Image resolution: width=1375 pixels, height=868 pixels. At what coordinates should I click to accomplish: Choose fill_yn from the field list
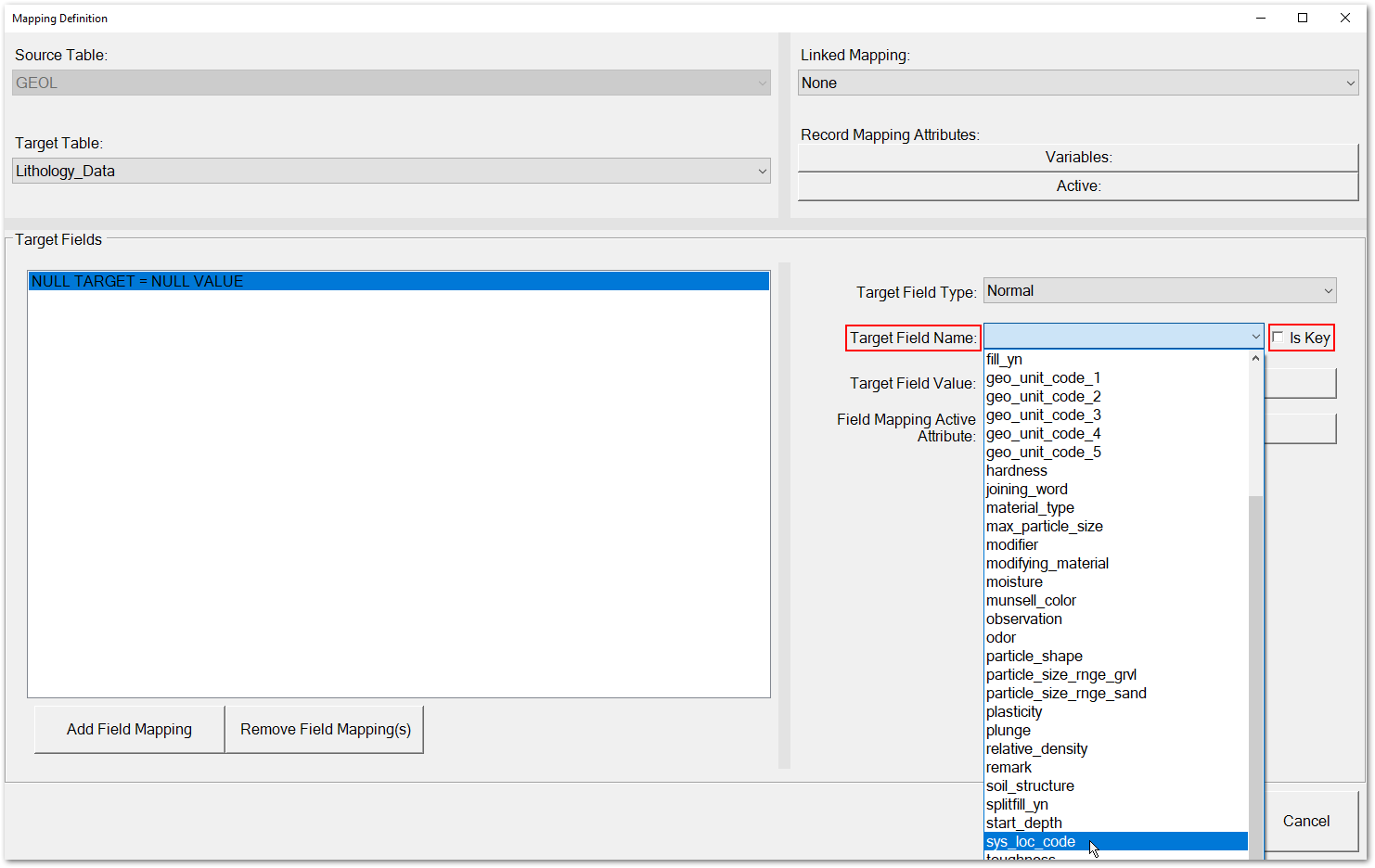coord(1116,359)
